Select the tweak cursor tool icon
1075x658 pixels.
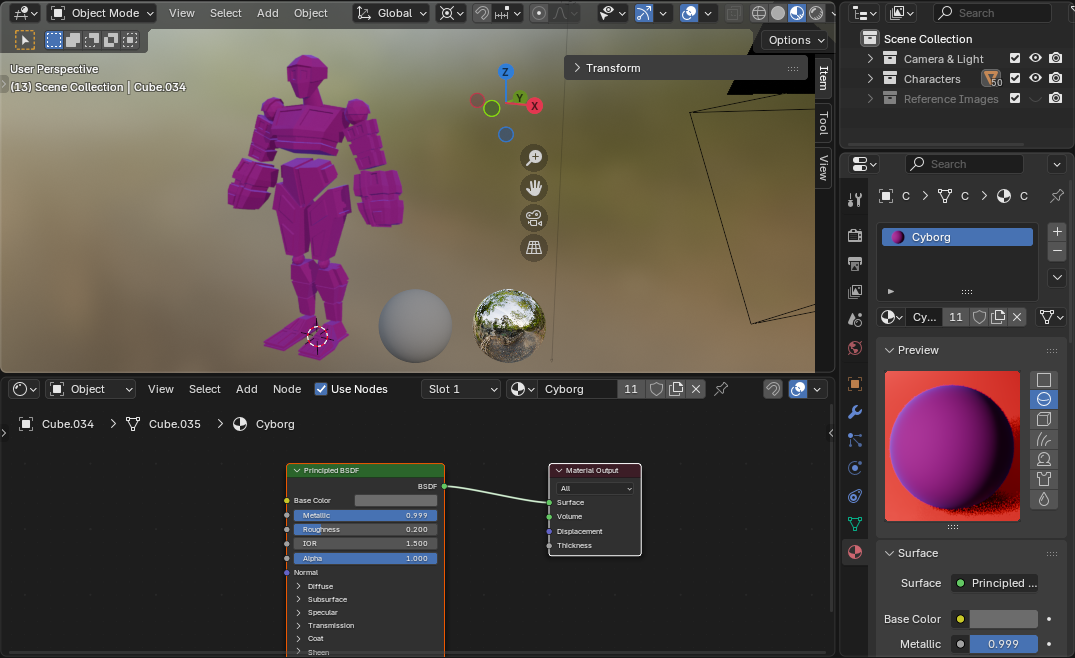(25, 40)
